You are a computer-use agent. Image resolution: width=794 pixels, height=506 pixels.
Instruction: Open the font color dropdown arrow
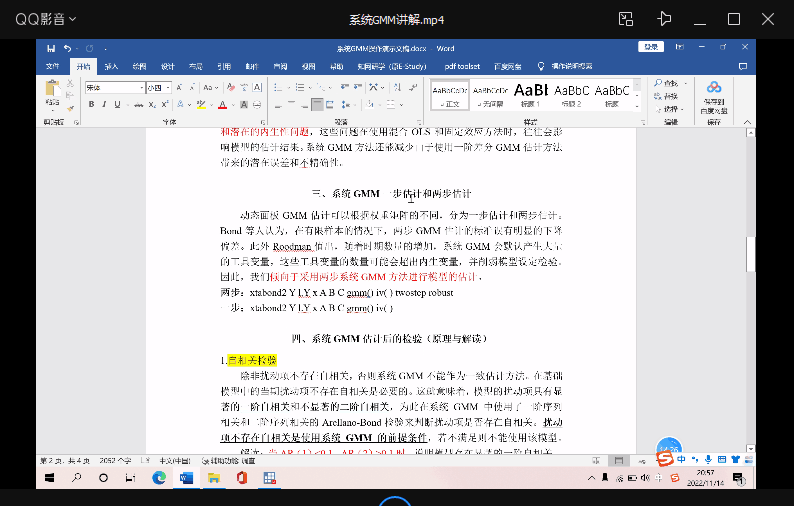233,105
